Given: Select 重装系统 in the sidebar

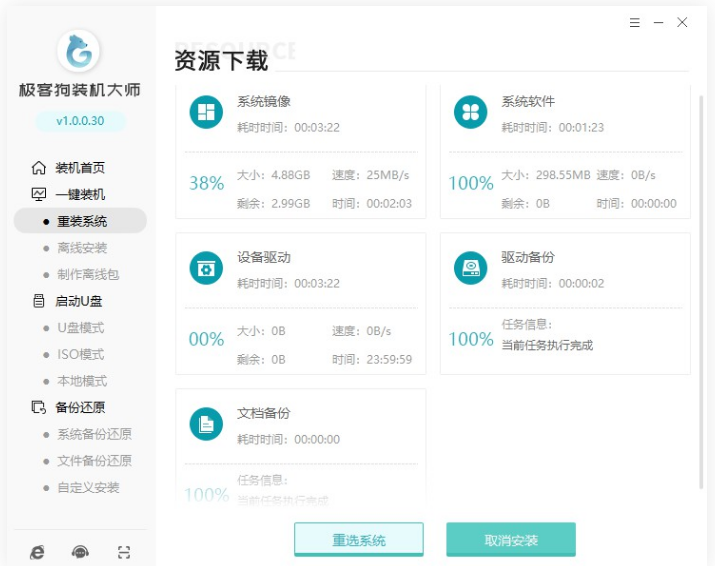Looking at the screenshot, I should point(81,221).
